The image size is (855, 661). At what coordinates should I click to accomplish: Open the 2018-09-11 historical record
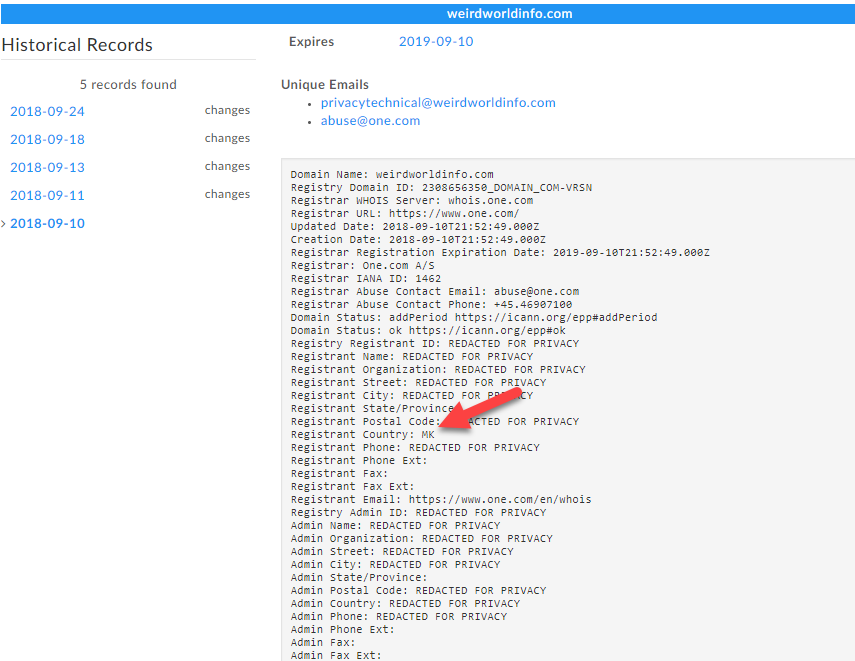click(x=47, y=195)
